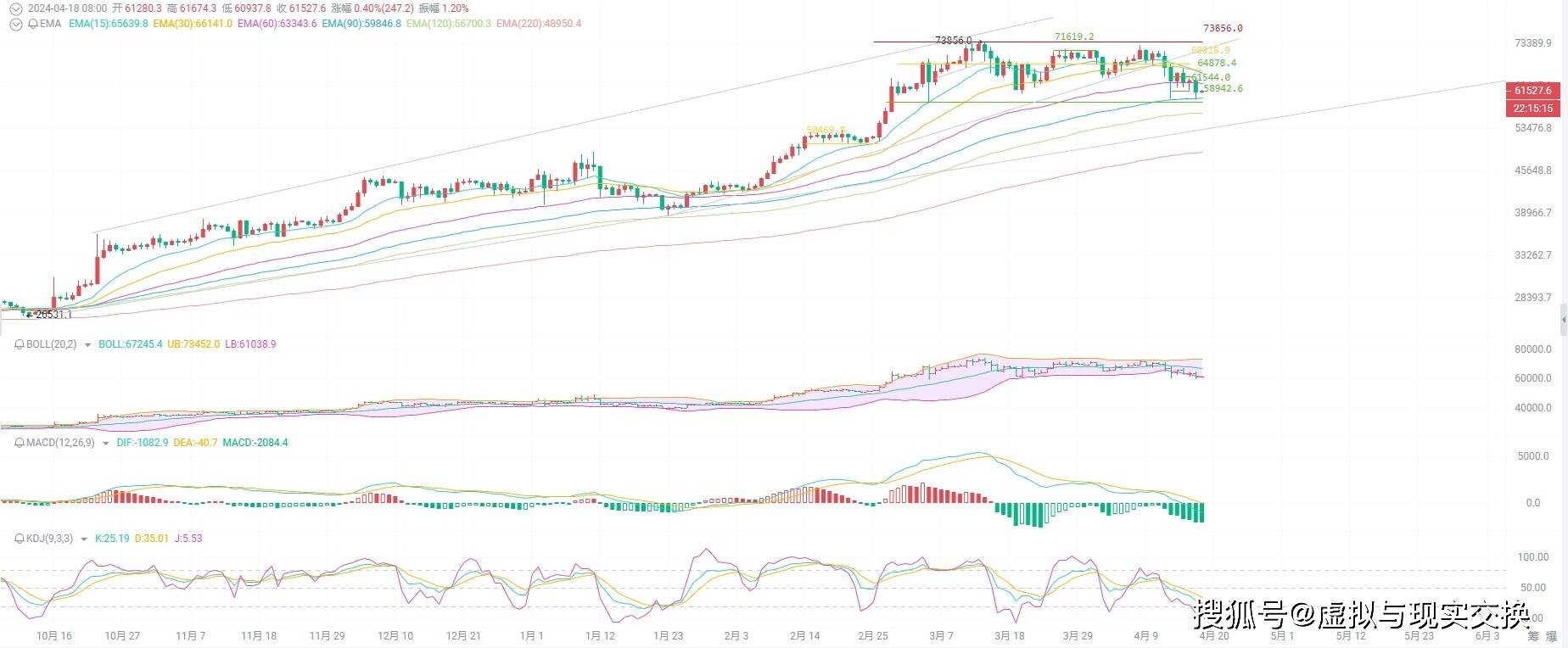Click the 64878.4 level label

pyautogui.click(x=1217, y=63)
